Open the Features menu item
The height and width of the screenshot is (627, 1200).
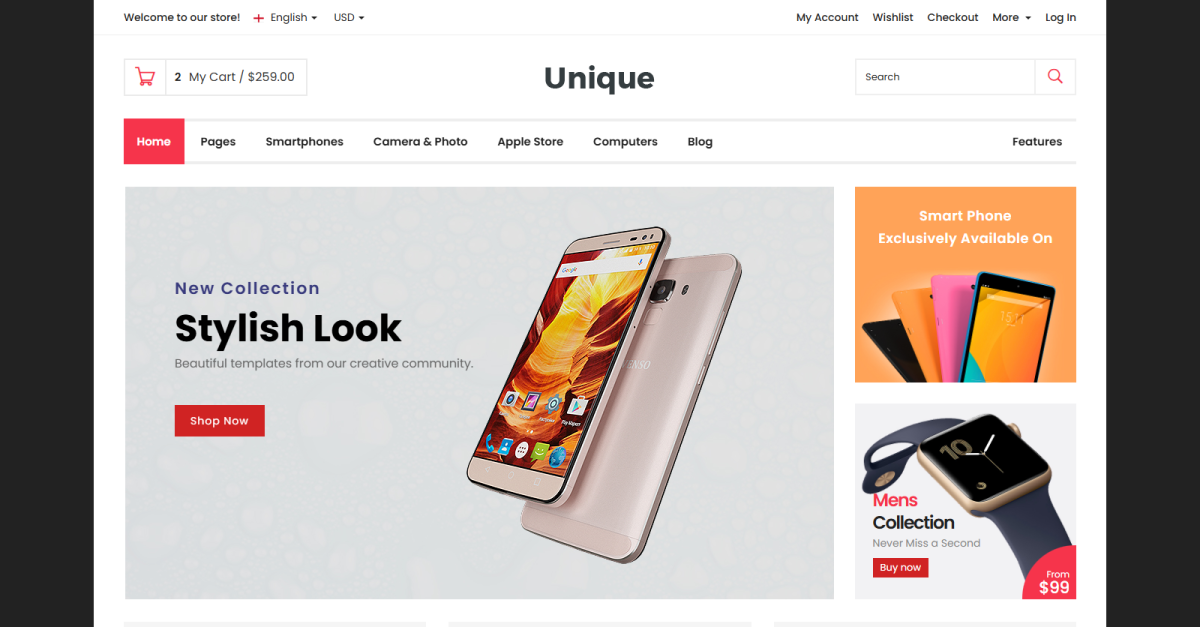1037,142
